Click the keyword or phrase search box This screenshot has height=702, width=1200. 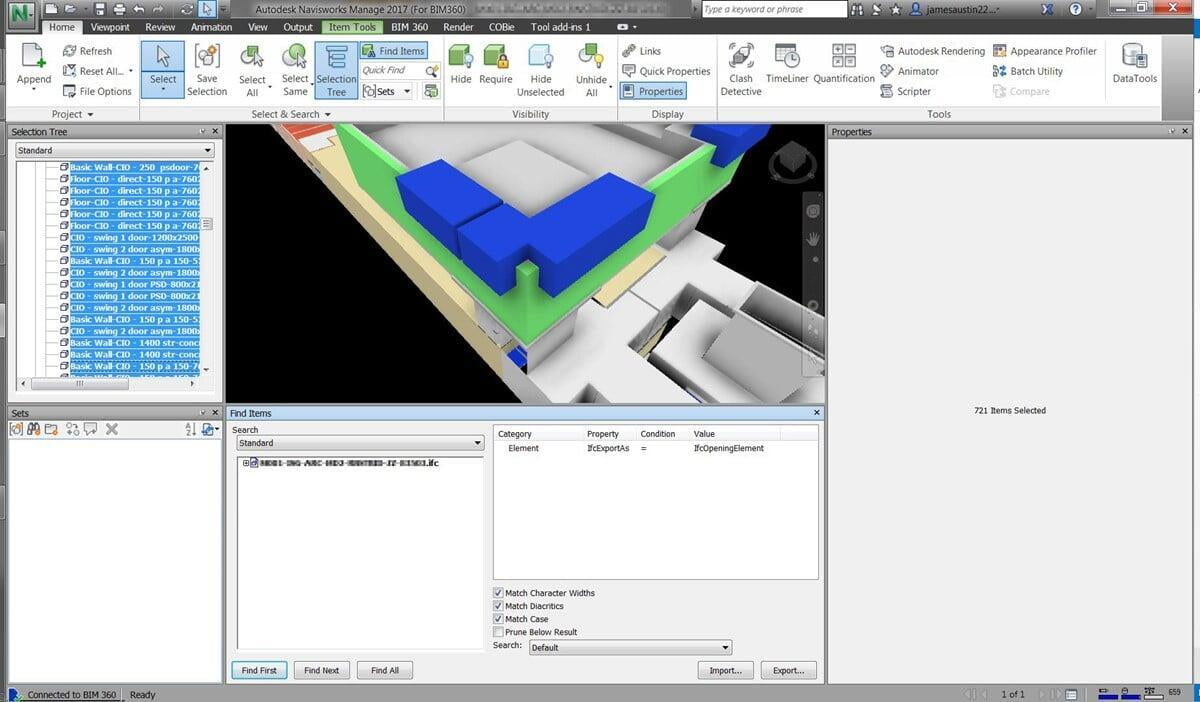coord(773,9)
